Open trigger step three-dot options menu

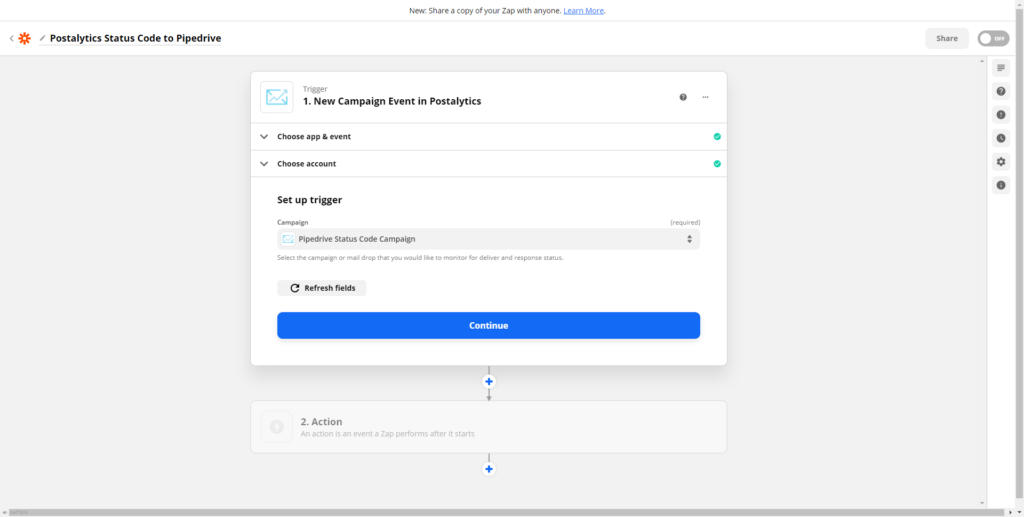(x=705, y=97)
